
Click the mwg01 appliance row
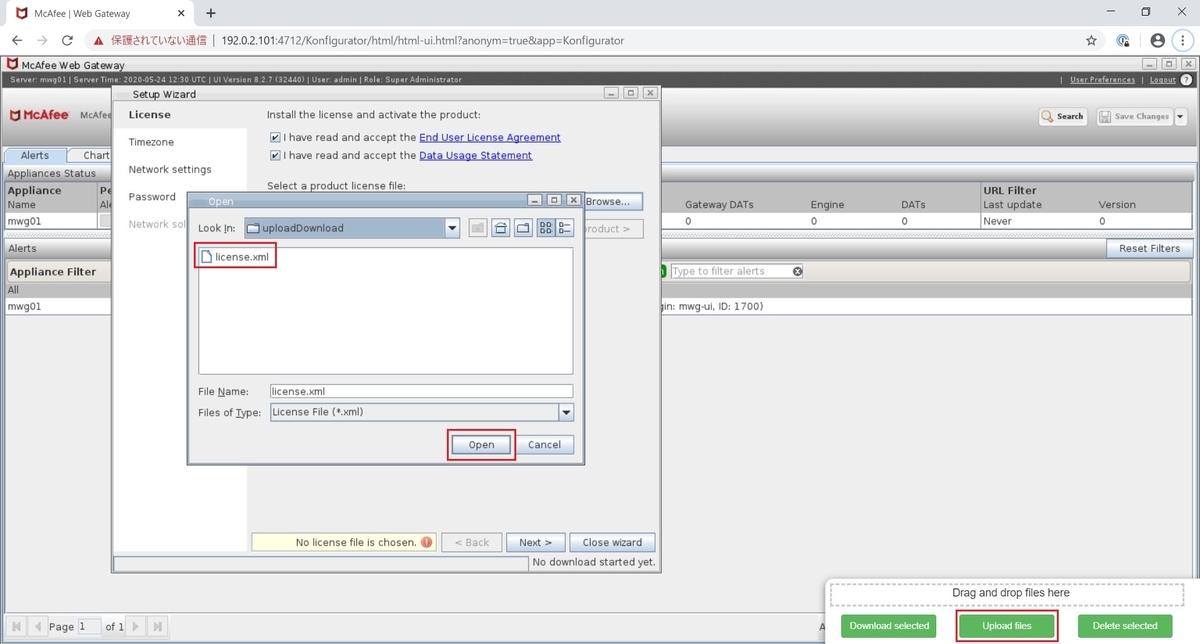(50, 221)
